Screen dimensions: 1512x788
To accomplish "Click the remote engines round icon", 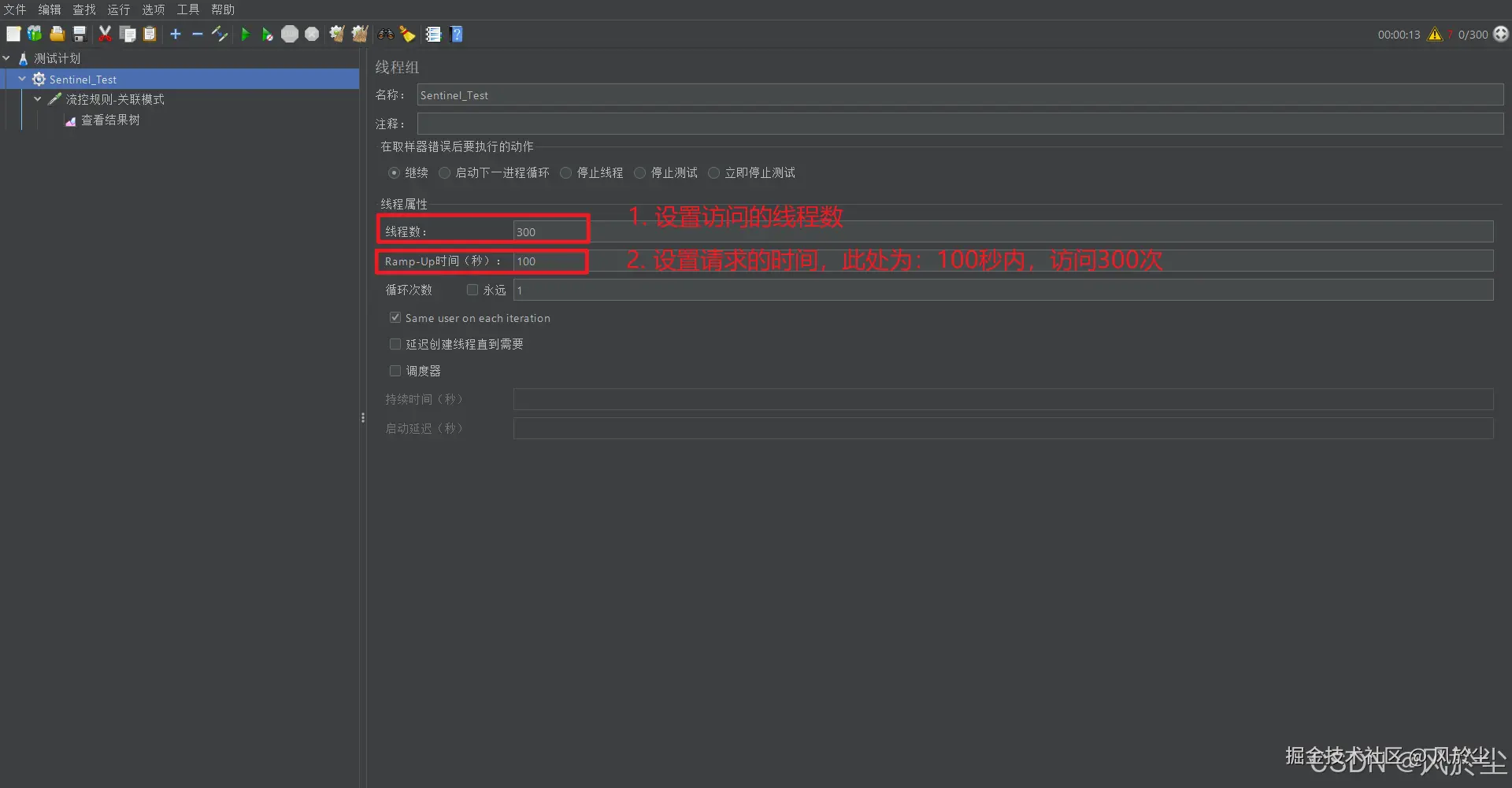I will [1501, 34].
